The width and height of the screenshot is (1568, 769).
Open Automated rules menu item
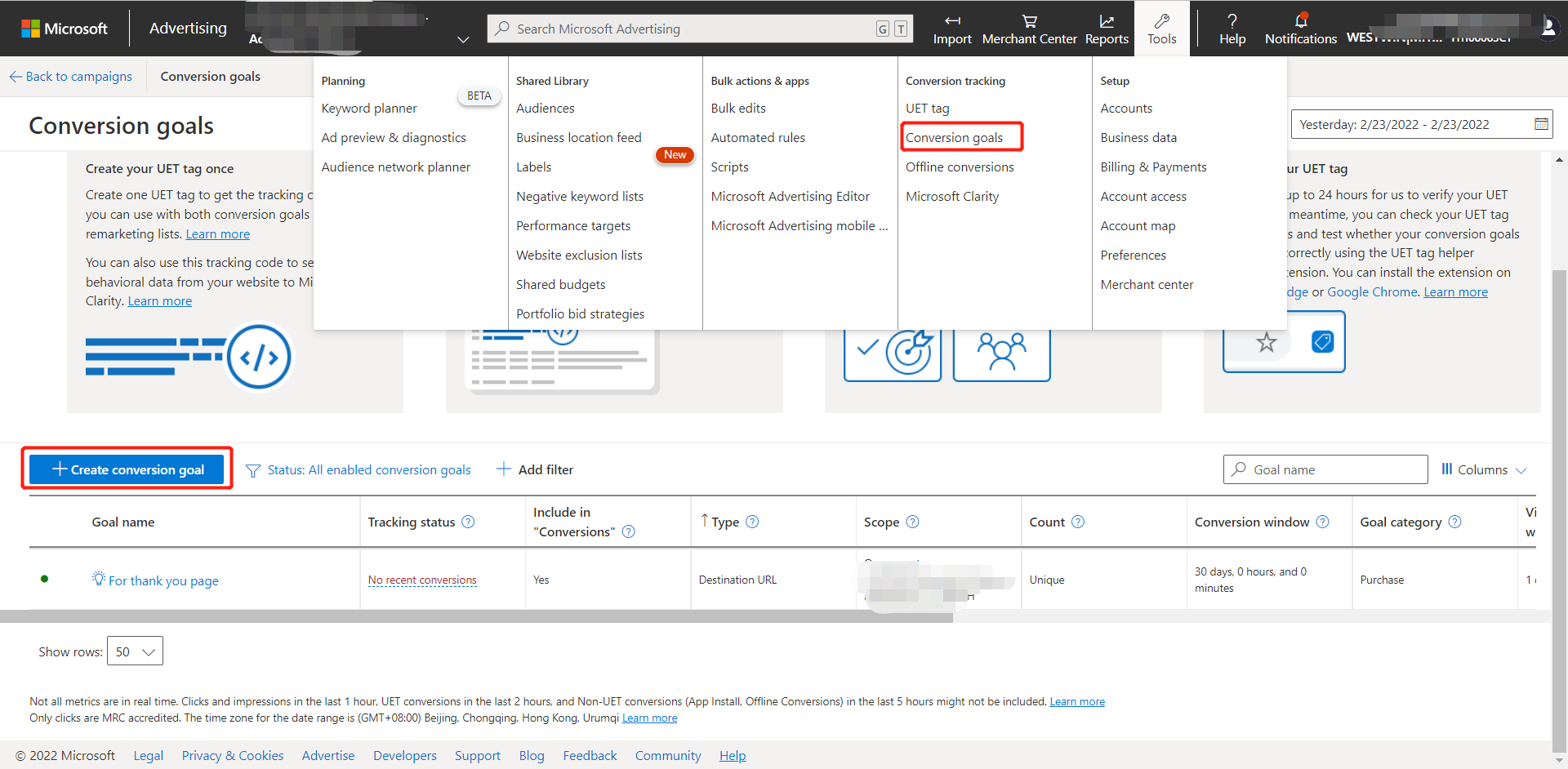(758, 137)
